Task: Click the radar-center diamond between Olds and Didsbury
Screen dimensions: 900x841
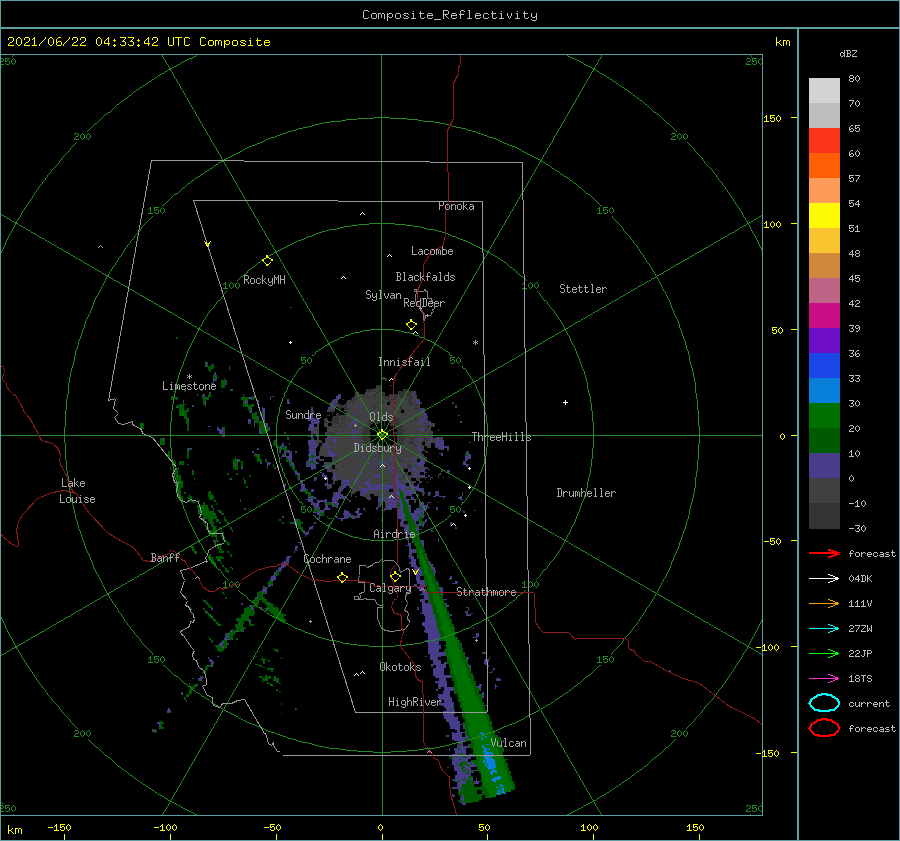Action: pos(382,435)
